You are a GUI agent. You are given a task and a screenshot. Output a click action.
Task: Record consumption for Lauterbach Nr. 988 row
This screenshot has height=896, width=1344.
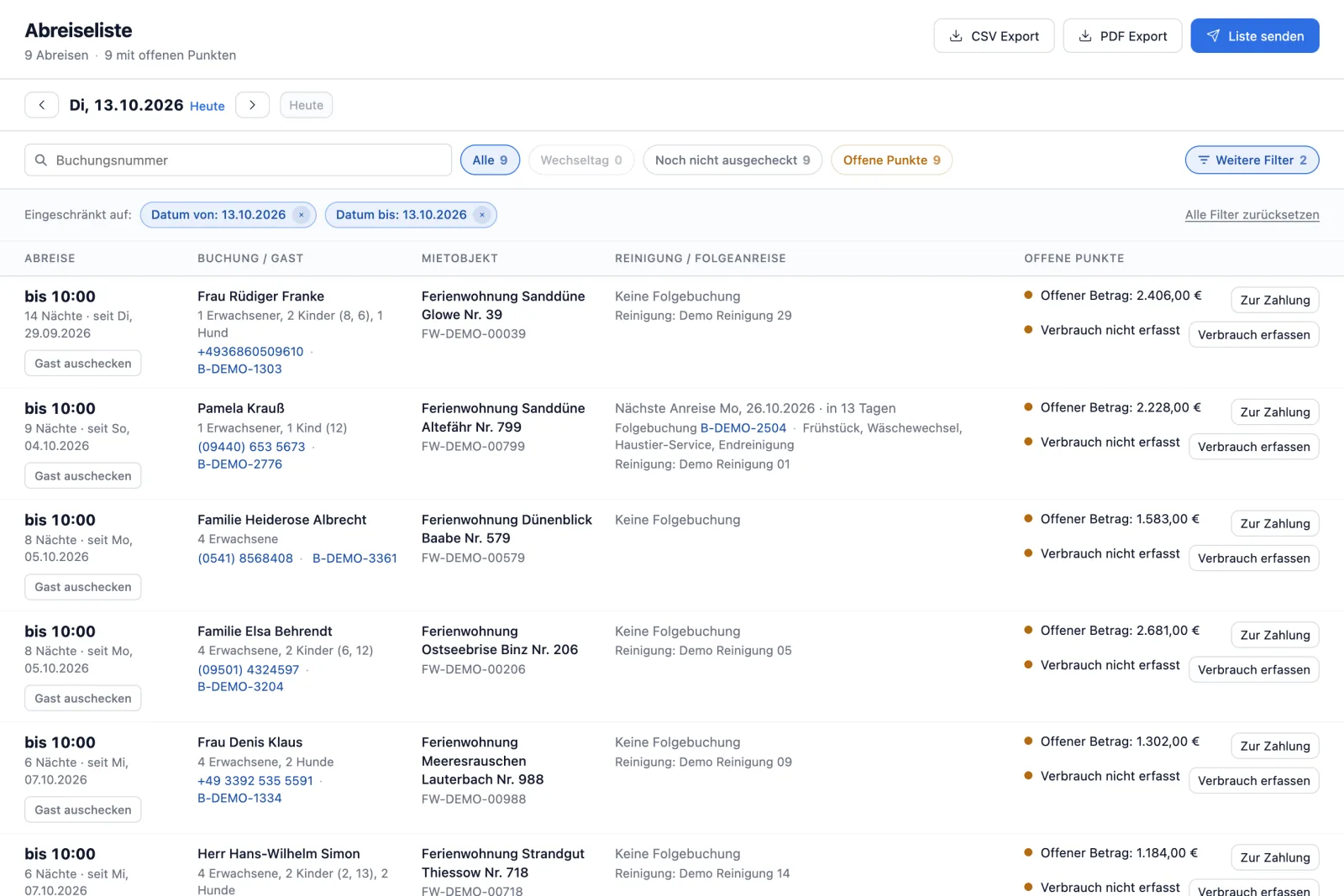click(x=1253, y=780)
